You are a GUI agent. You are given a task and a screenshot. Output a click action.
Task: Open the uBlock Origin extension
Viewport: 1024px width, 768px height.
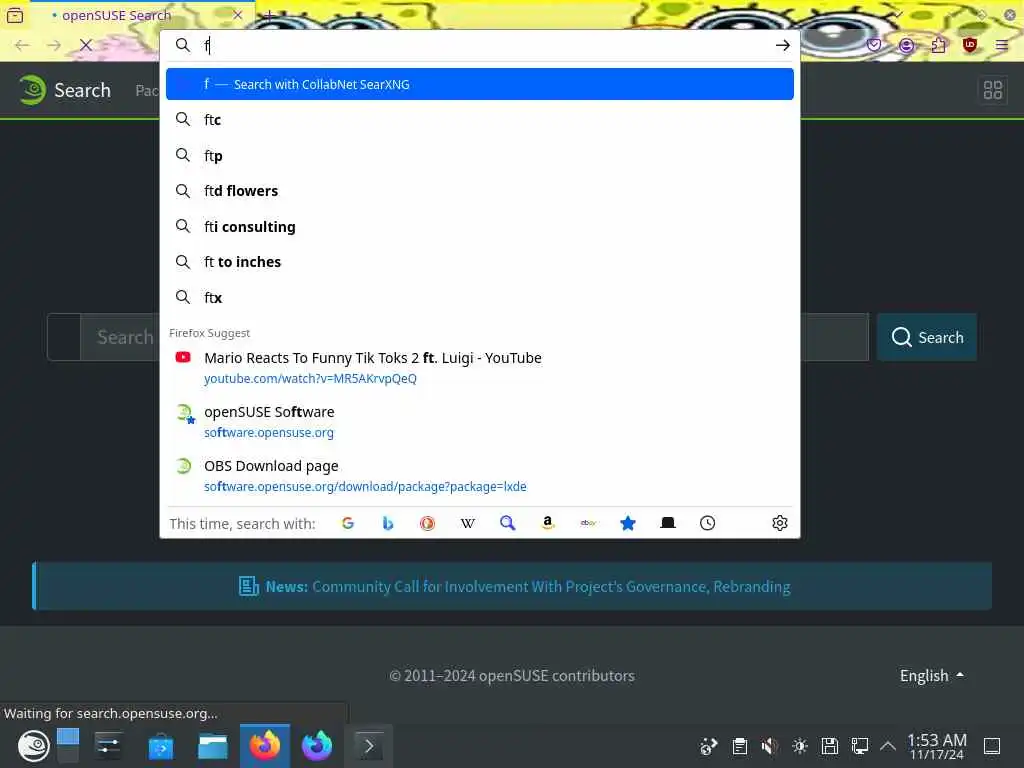970,45
